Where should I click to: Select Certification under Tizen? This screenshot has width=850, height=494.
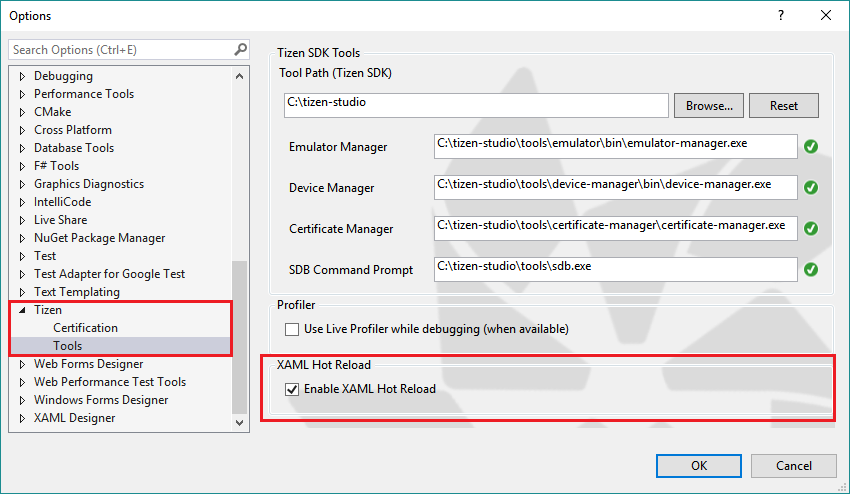pyautogui.click(x=85, y=328)
